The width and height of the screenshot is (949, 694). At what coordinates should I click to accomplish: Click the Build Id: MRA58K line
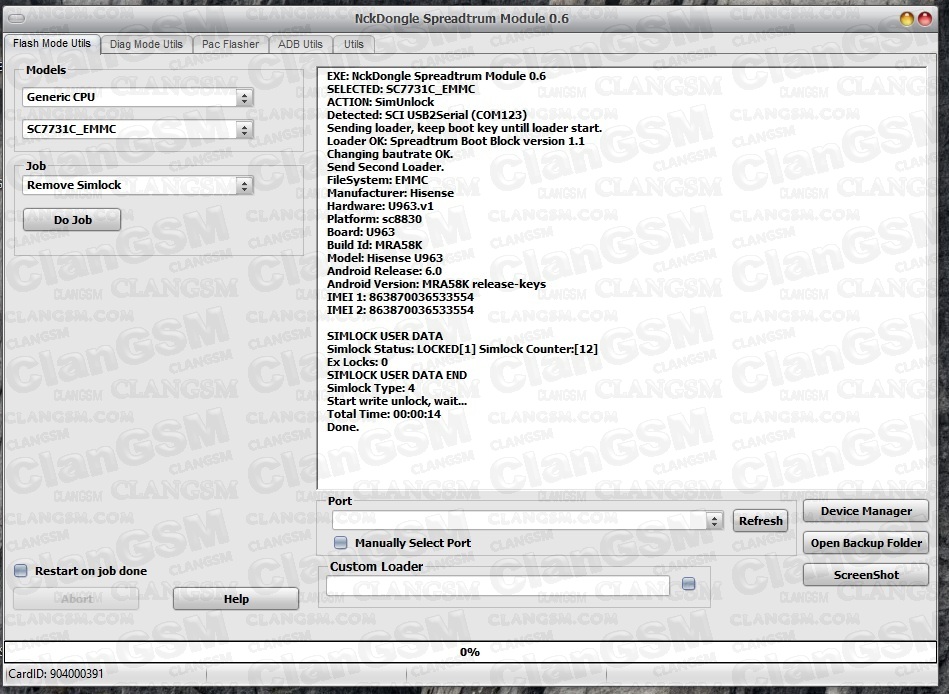[x=375, y=245]
